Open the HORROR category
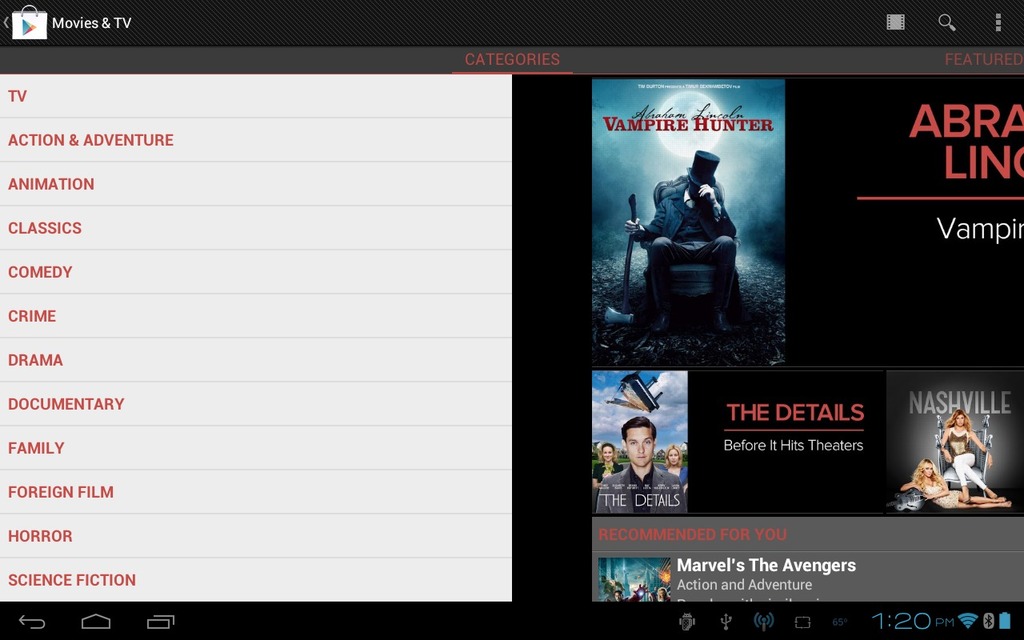The image size is (1024, 640). coord(256,536)
